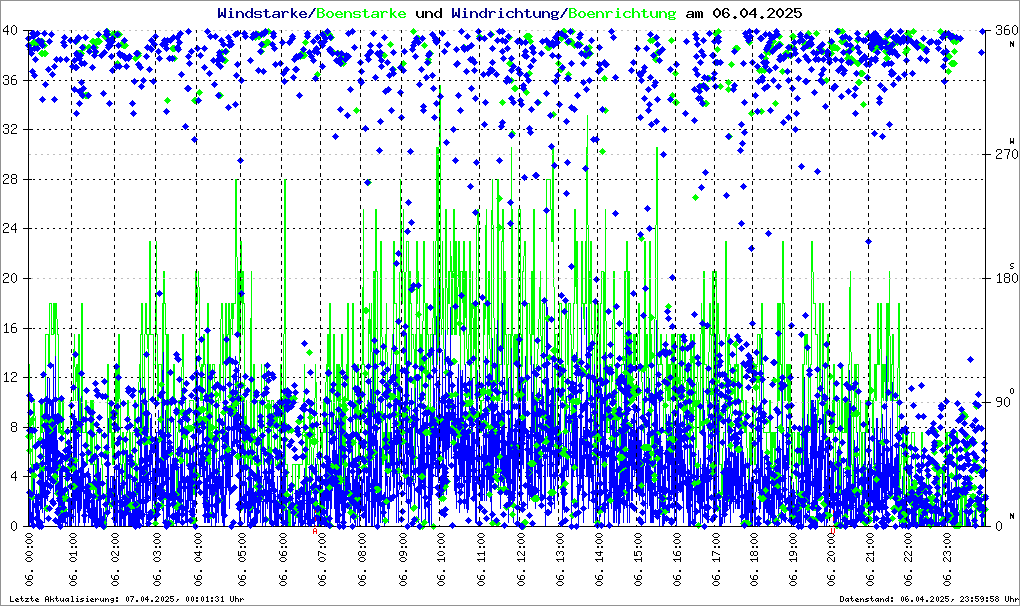Image resolution: width=1020 pixels, height=606 pixels.
Task: Click the '06. 23:00' time axis label
Action: click(x=947, y=559)
